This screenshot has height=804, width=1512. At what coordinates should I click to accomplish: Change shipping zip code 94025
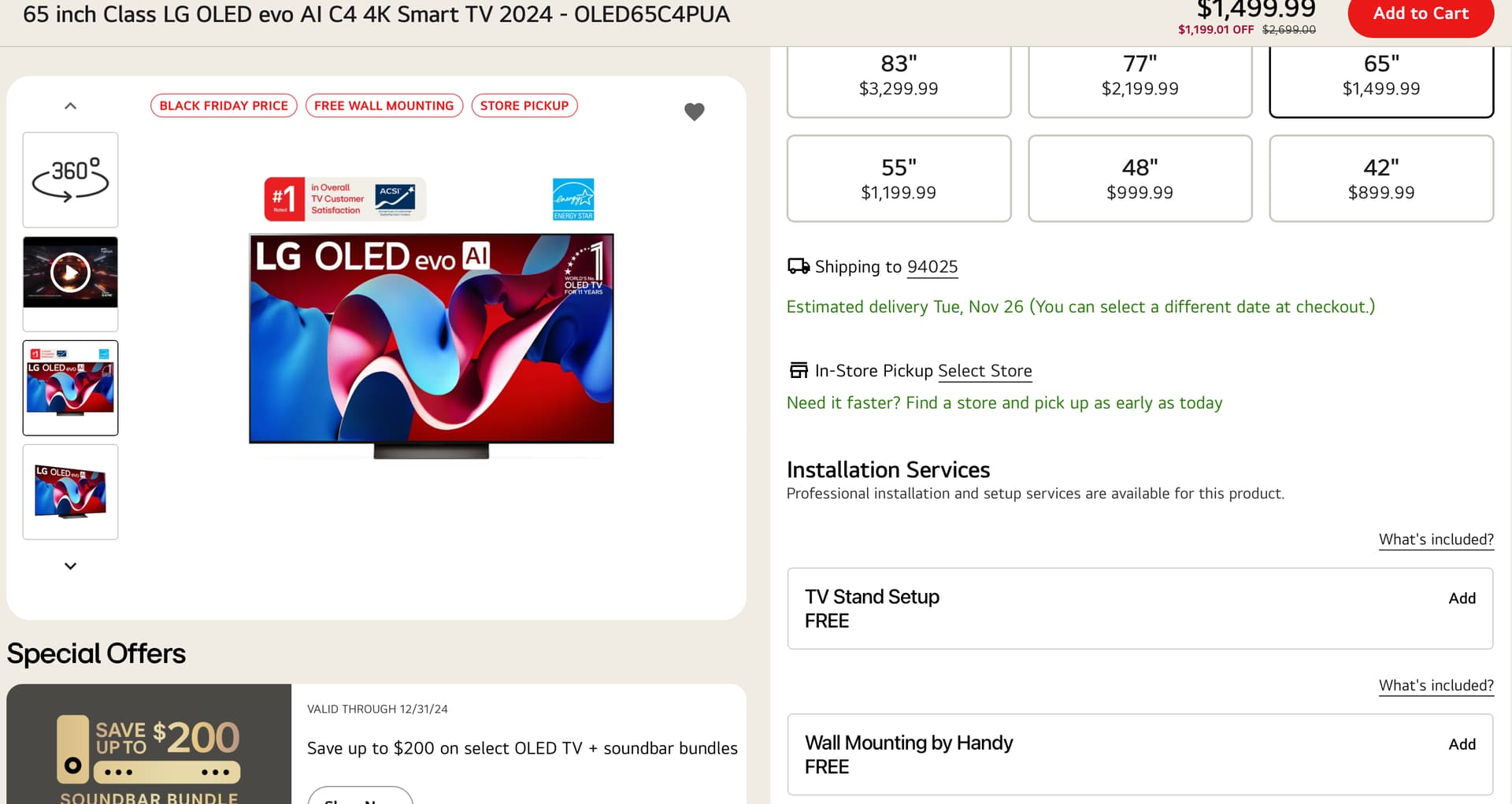pyautogui.click(x=932, y=267)
